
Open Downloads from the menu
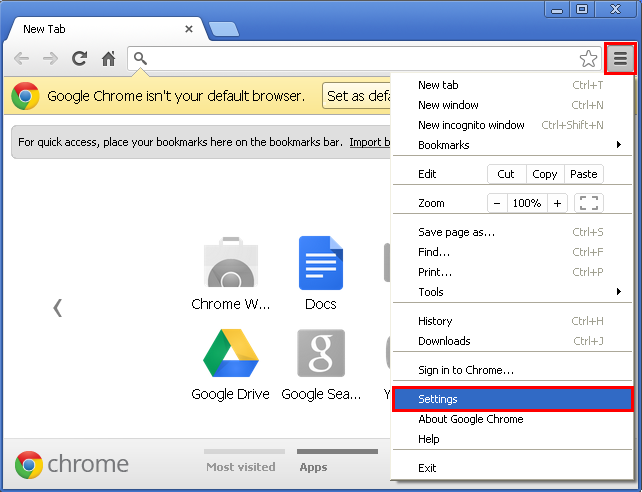(512, 341)
